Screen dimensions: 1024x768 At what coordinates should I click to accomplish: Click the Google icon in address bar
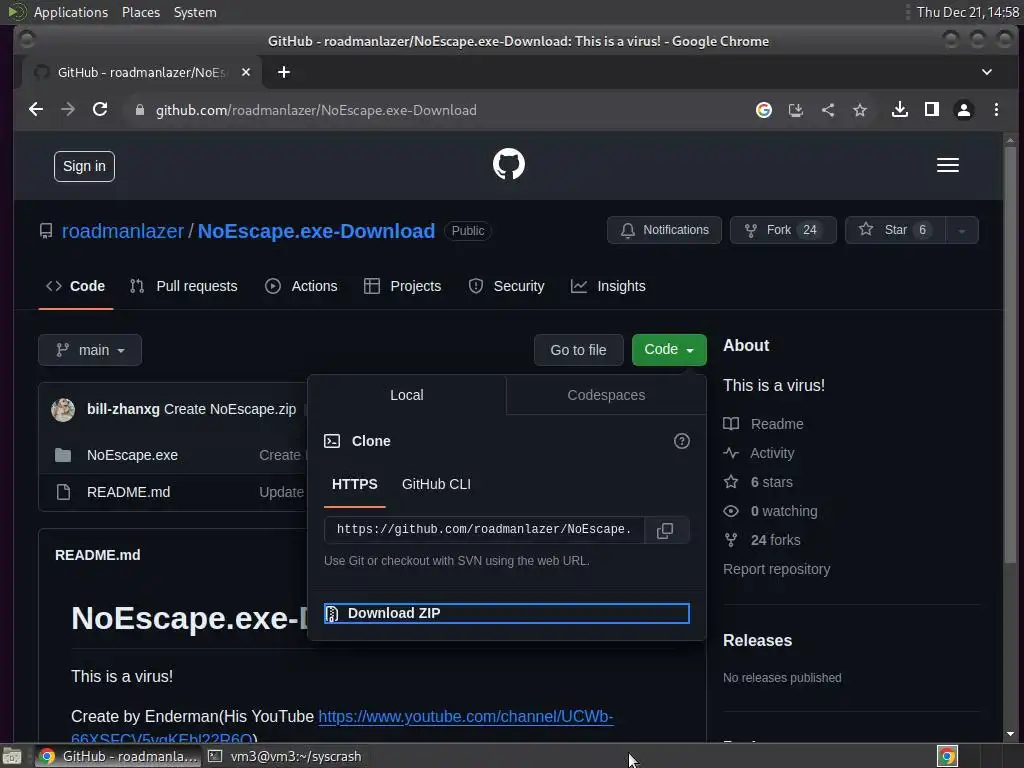[x=764, y=110]
